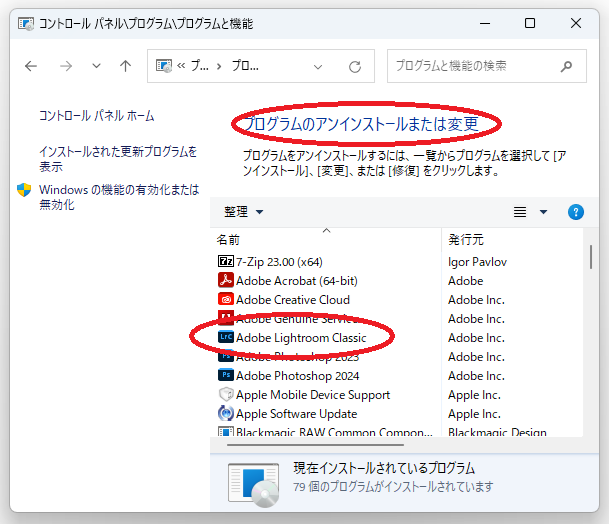Click the search magnifier icon
Viewport: 609px width, 524px height.
pyautogui.click(x=566, y=66)
